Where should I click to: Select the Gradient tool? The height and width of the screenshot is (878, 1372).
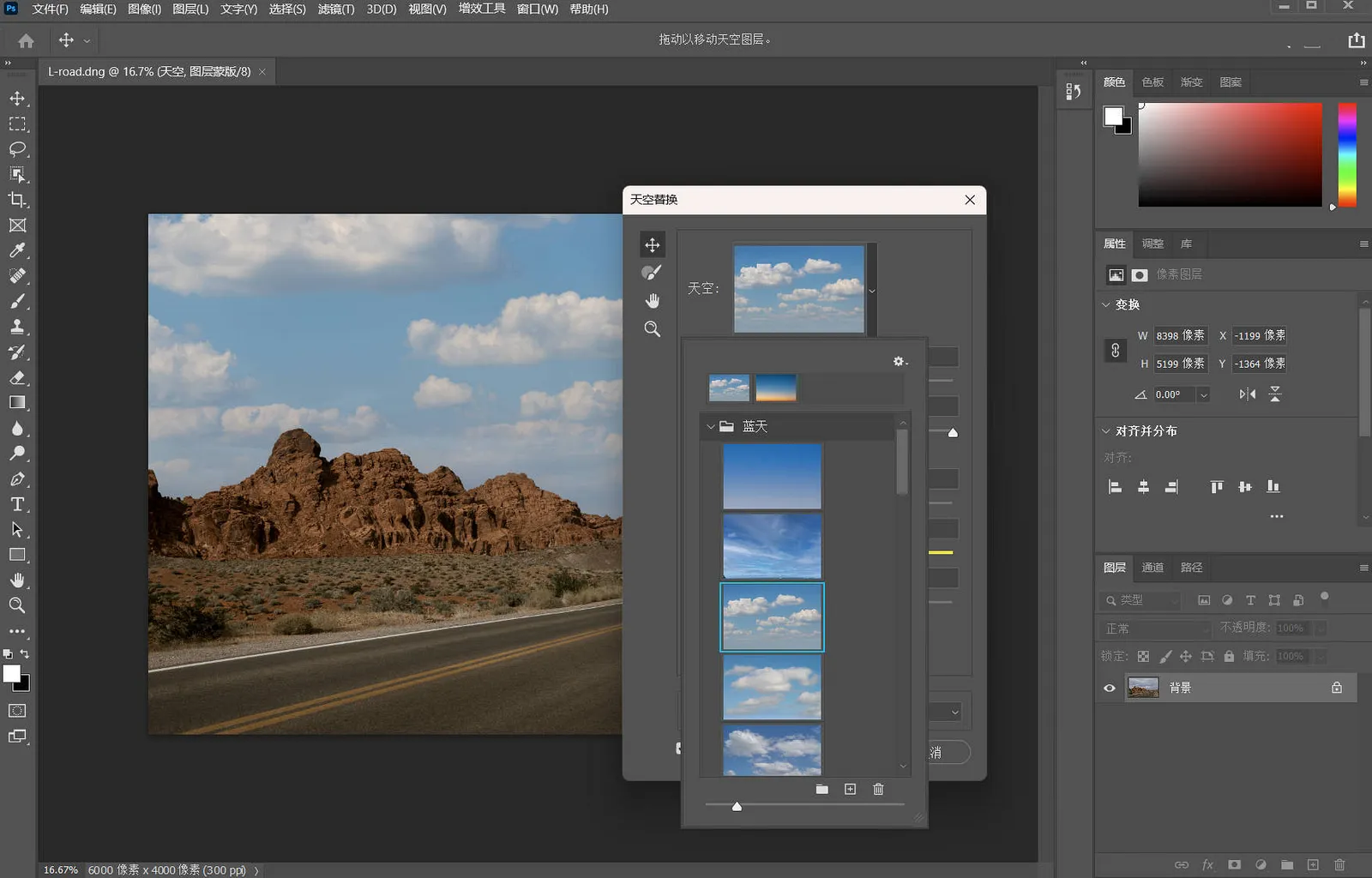click(17, 403)
